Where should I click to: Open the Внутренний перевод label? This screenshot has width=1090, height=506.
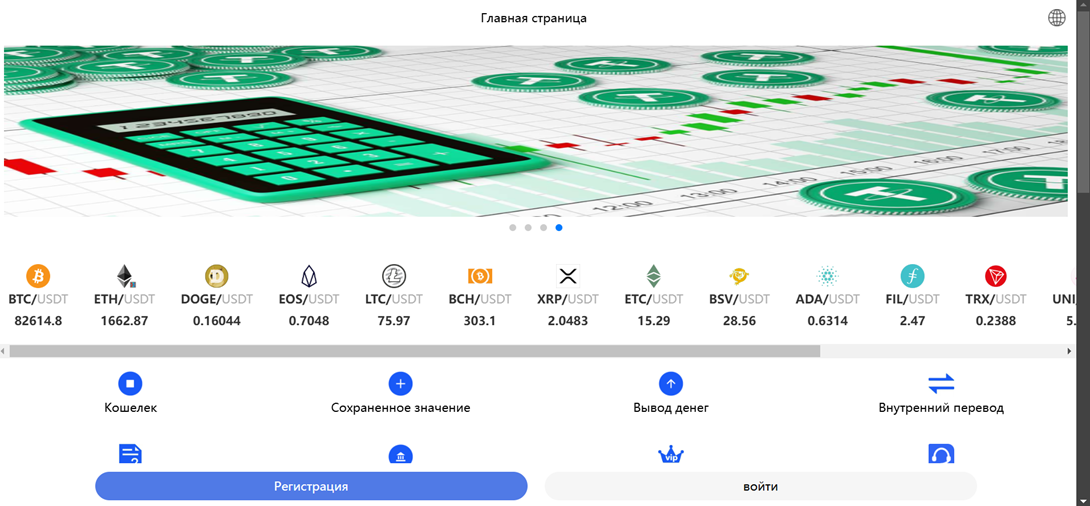point(941,408)
